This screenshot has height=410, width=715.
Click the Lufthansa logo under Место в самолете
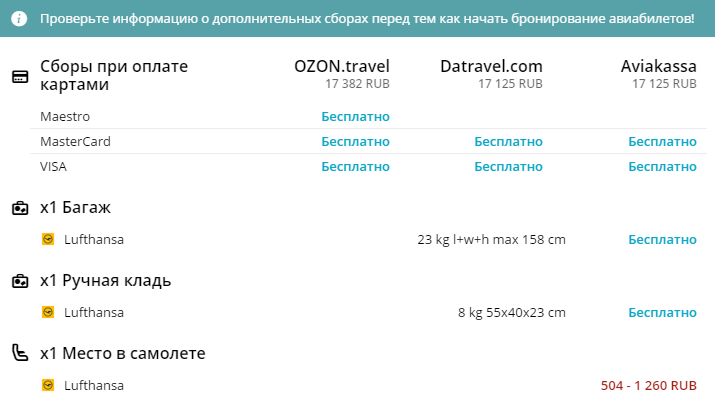coord(48,385)
